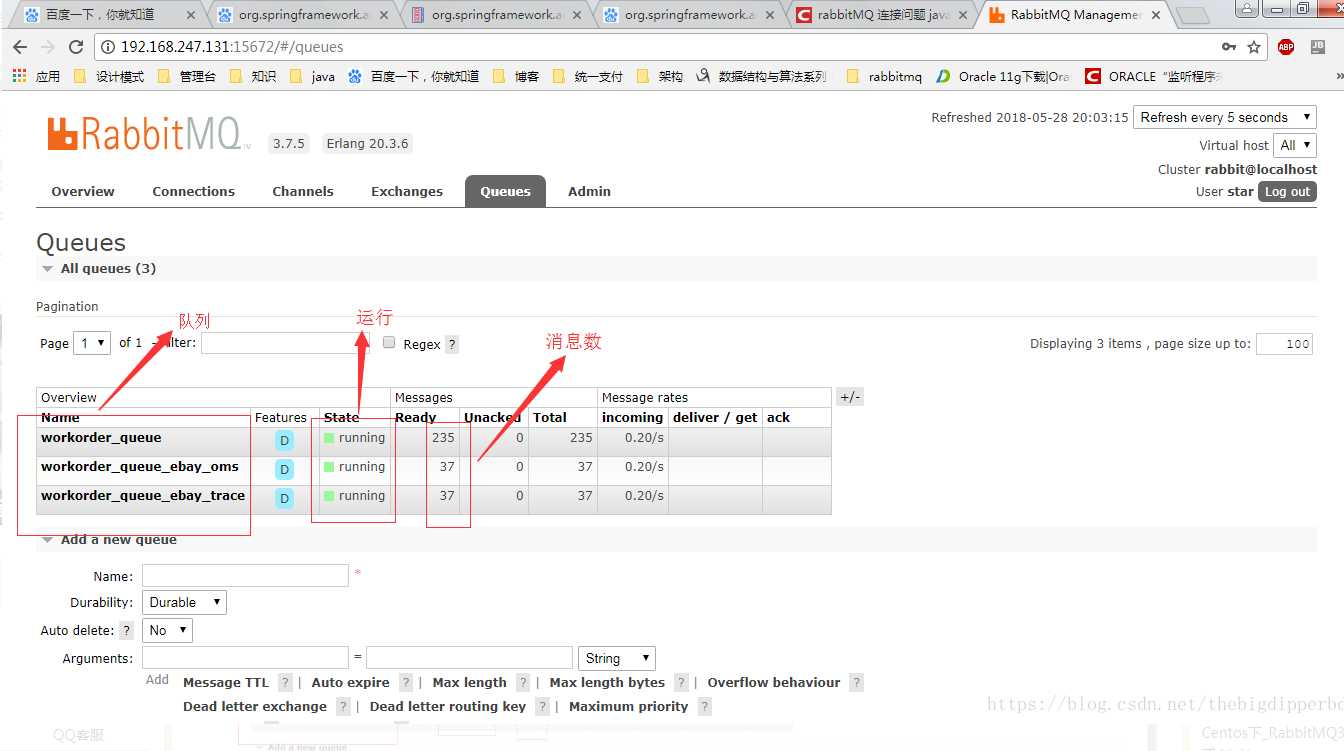Click the Max length bytes link
The height and width of the screenshot is (751, 1344).
pos(607,683)
